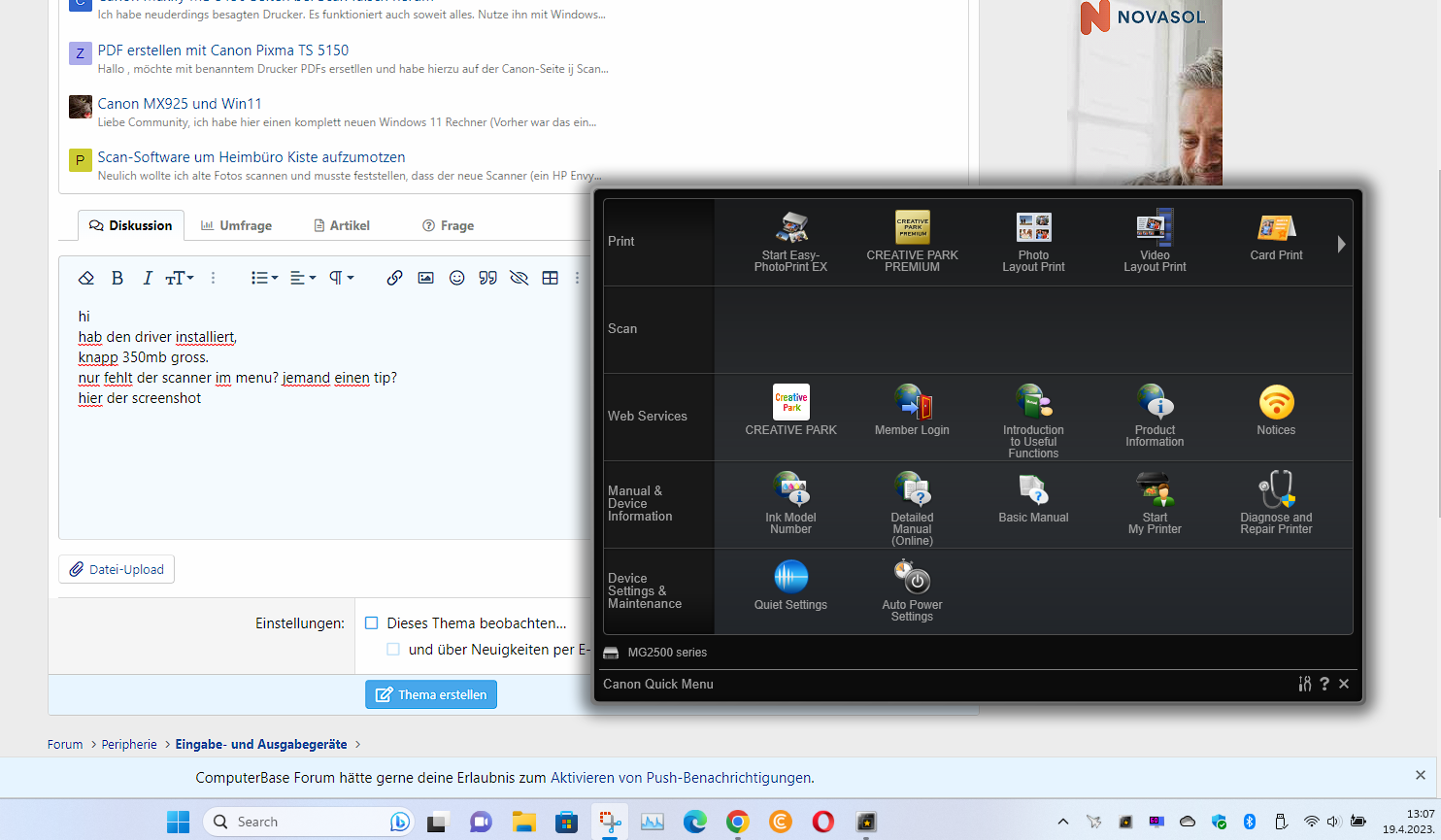Screen dimensions: 1441x840
Task: Open thread PDF erstellen mit Canon Pixma TS 5150
Action: coord(222,50)
